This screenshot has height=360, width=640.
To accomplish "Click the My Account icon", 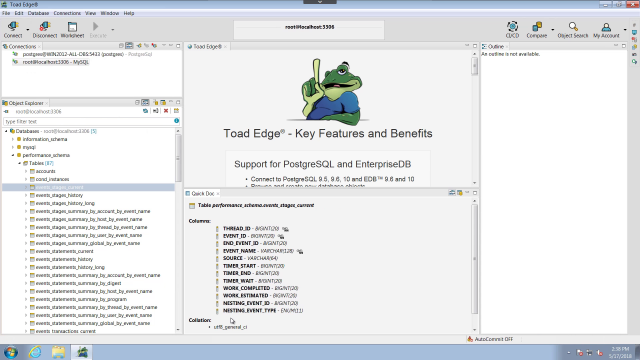I will (x=606, y=27).
